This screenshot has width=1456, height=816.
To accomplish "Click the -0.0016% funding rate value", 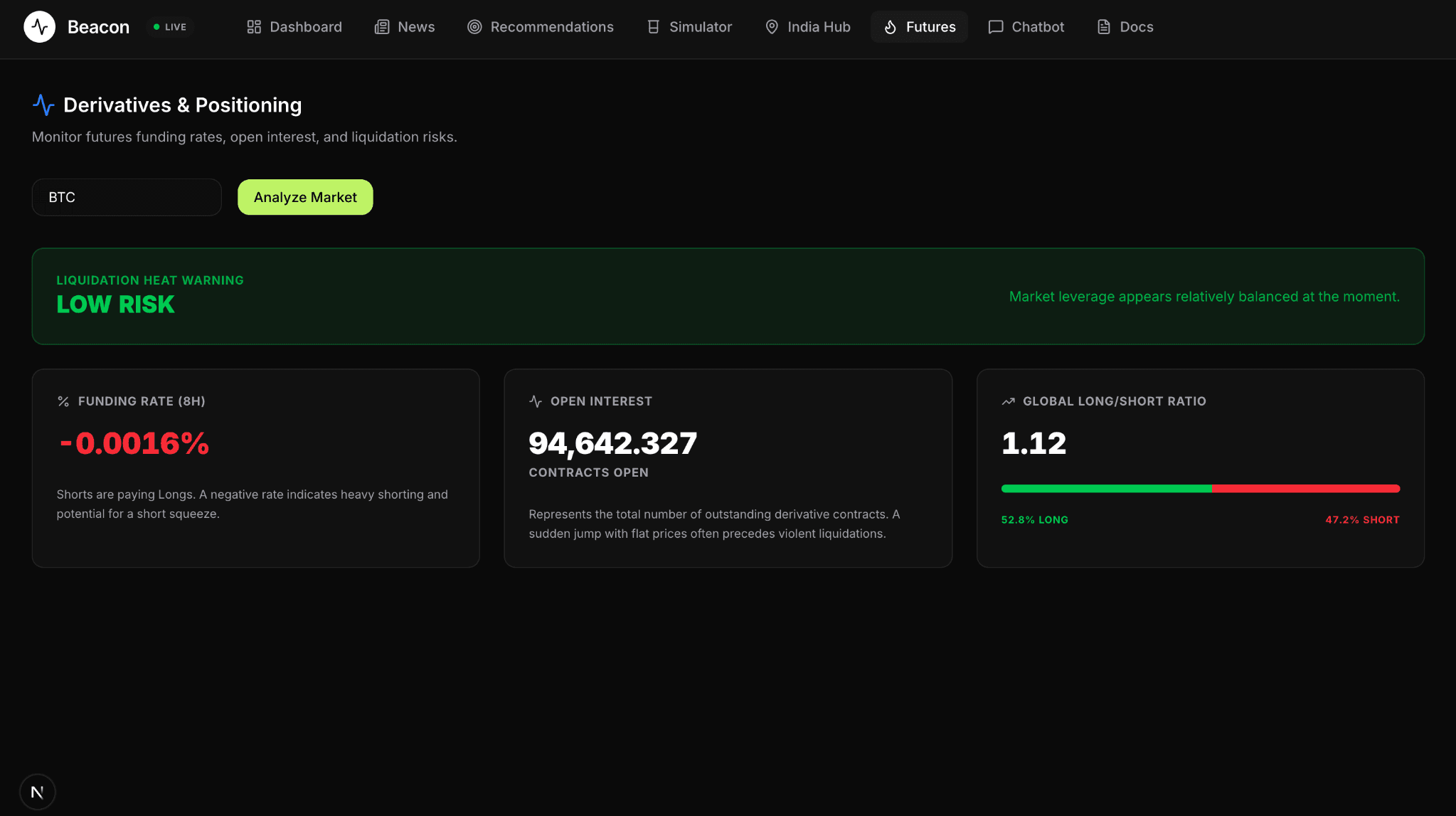I will pos(134,443).
